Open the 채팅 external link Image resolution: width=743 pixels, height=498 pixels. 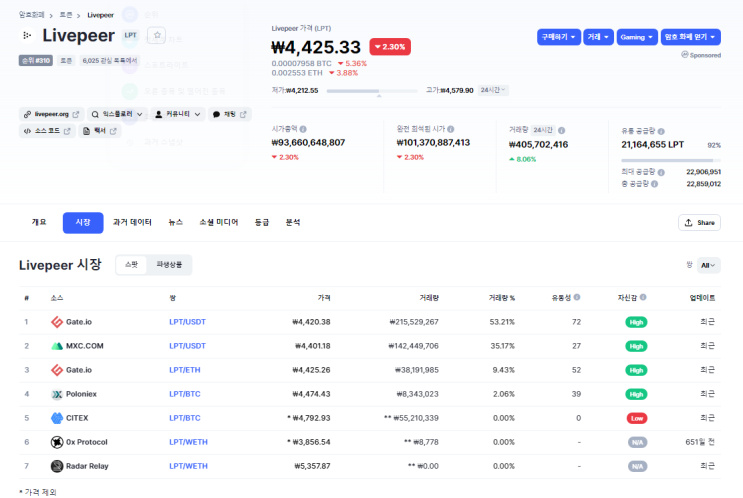tap(229, 114)
